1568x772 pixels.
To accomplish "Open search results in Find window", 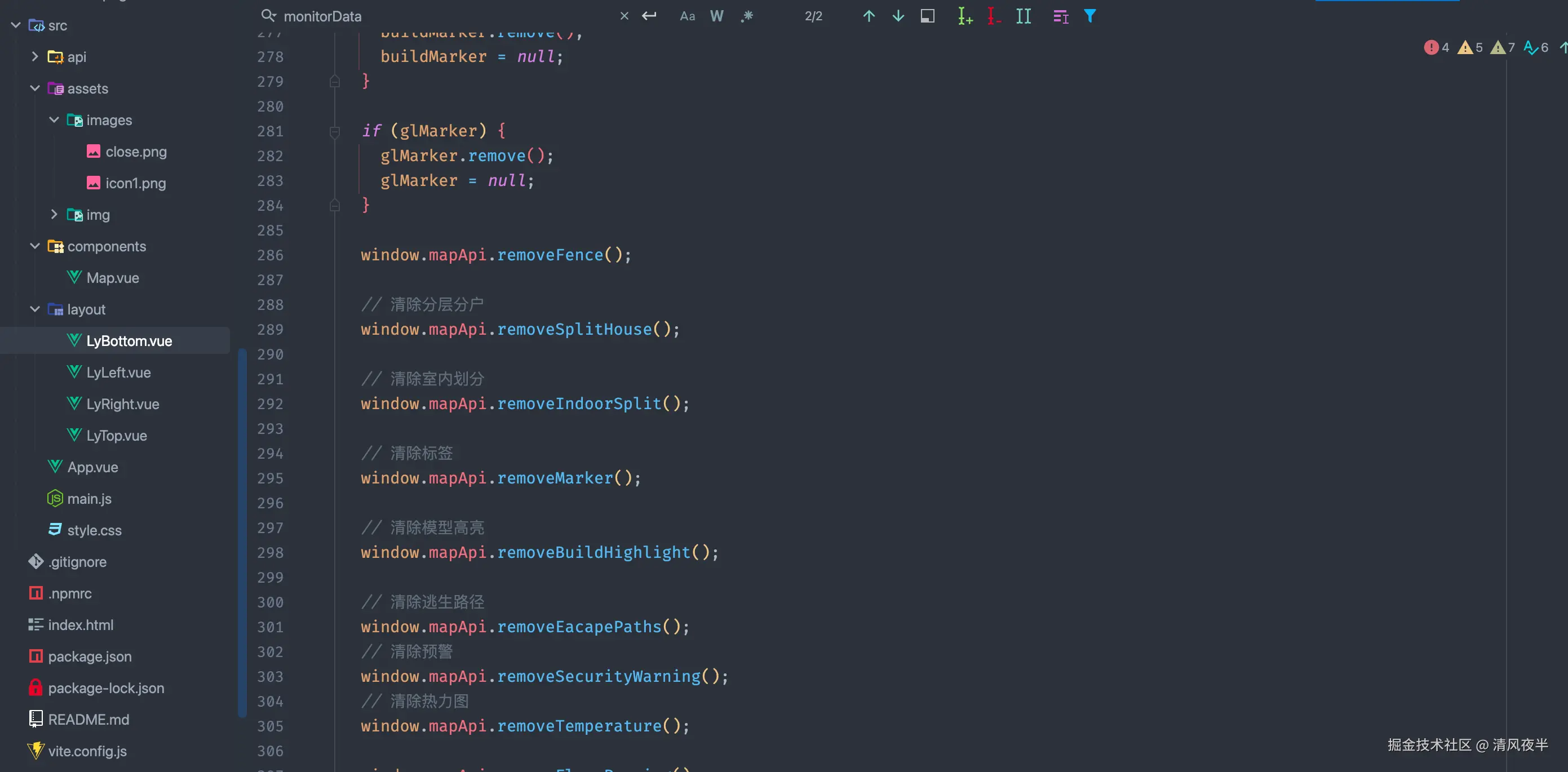I will click(927, 16).
